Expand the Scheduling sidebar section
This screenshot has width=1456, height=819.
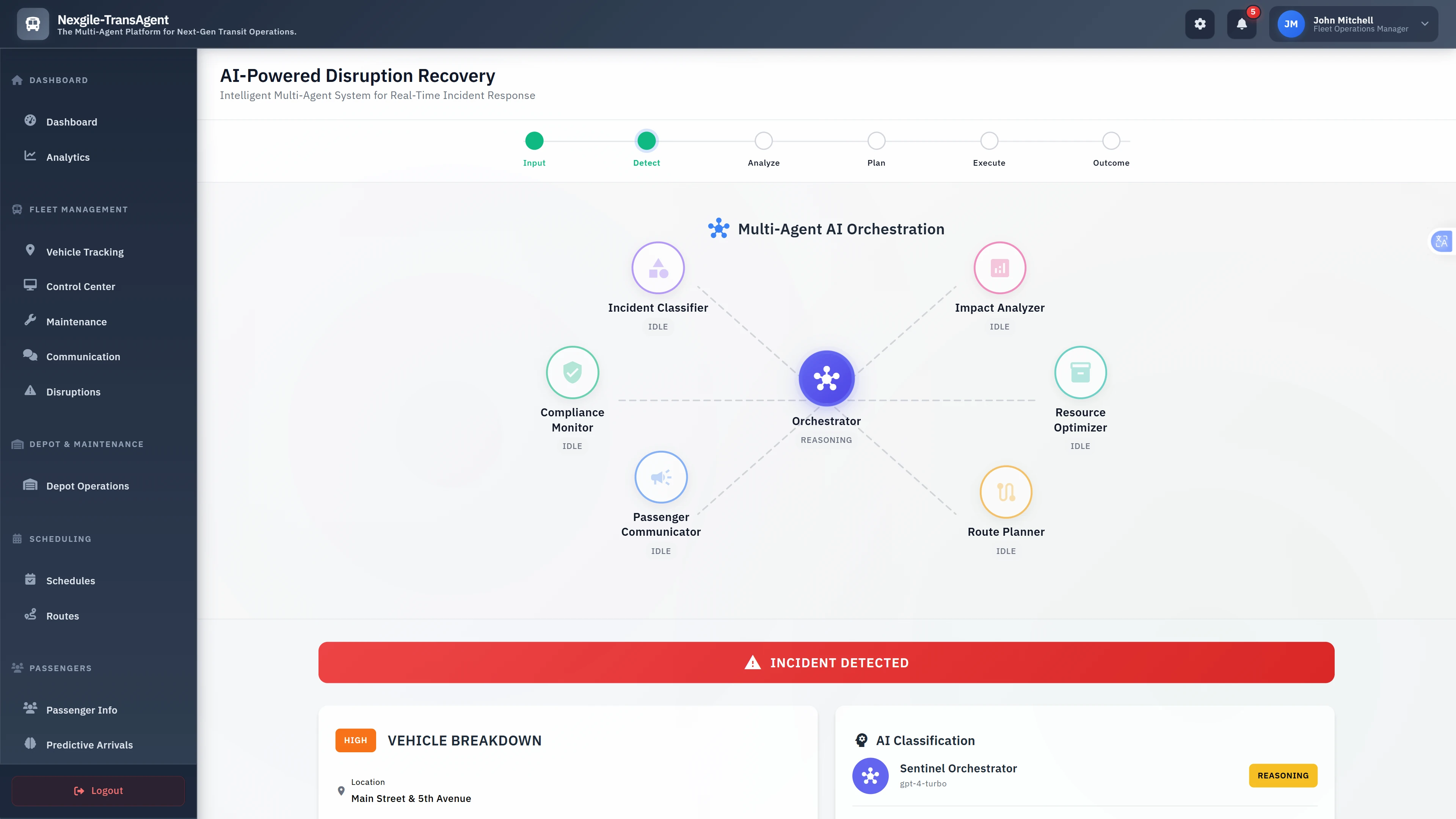click(60, 539)
